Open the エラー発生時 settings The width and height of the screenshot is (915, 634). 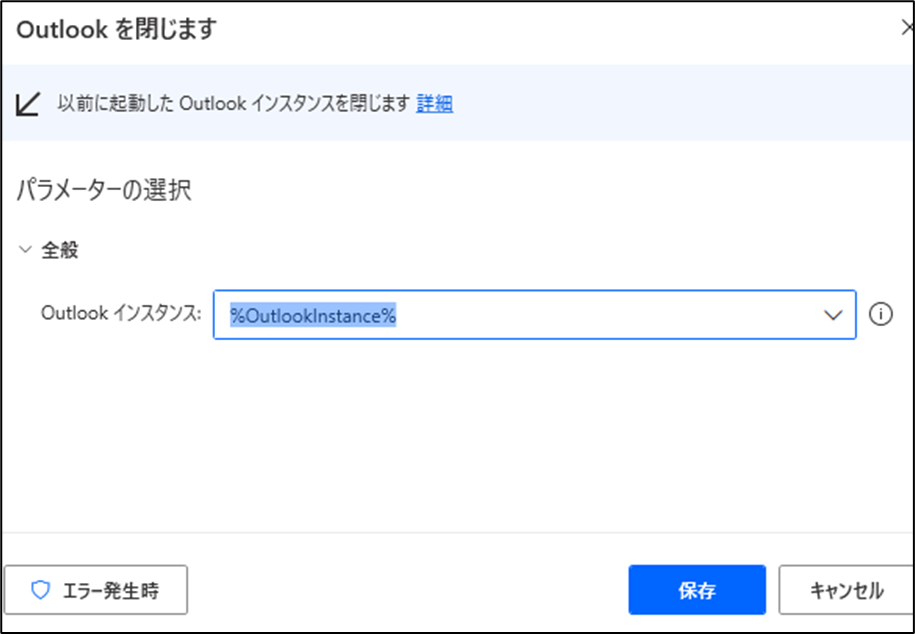[96, 590]
